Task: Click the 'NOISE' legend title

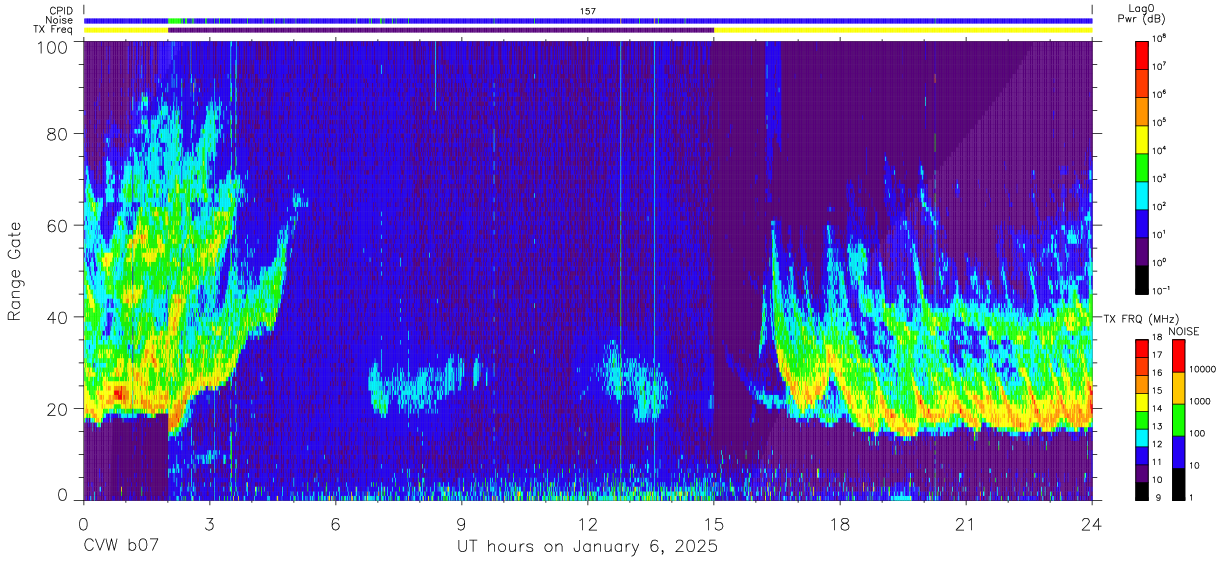Action: [x=1182, y=331]
